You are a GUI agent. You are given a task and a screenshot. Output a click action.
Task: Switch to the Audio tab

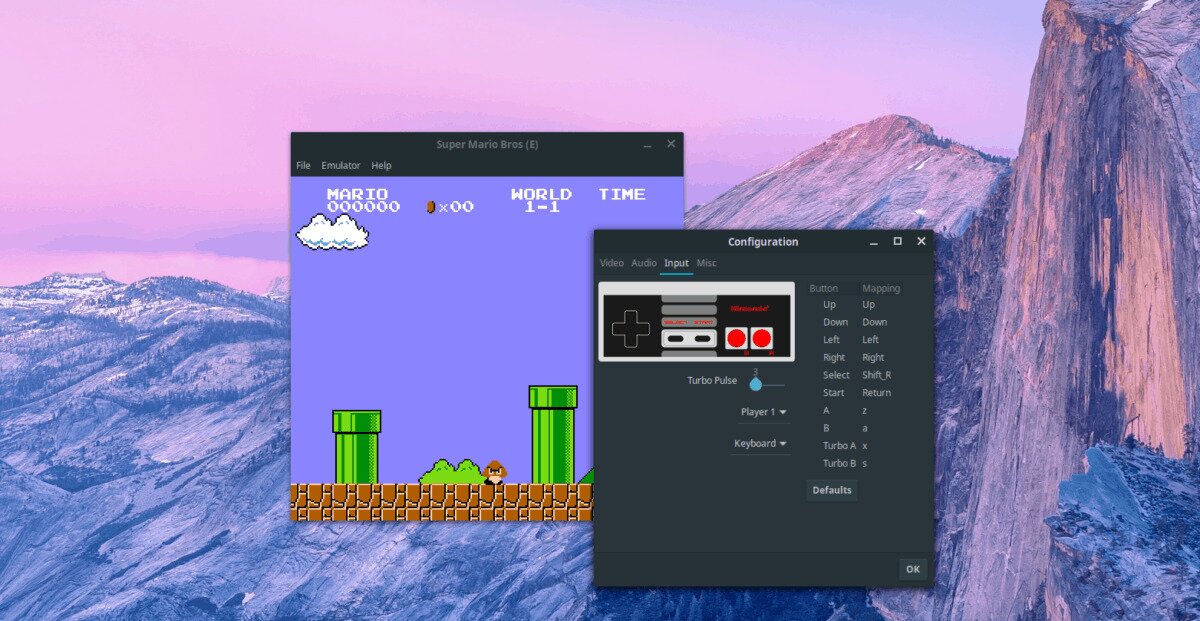[x=644, y=263]
